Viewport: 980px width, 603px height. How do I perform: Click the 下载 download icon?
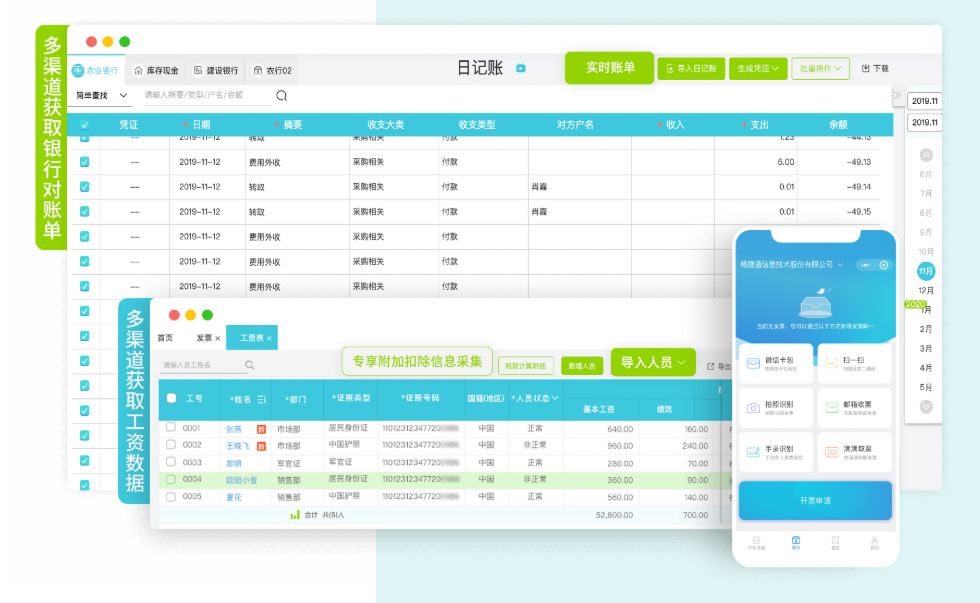tap(866, 69)
